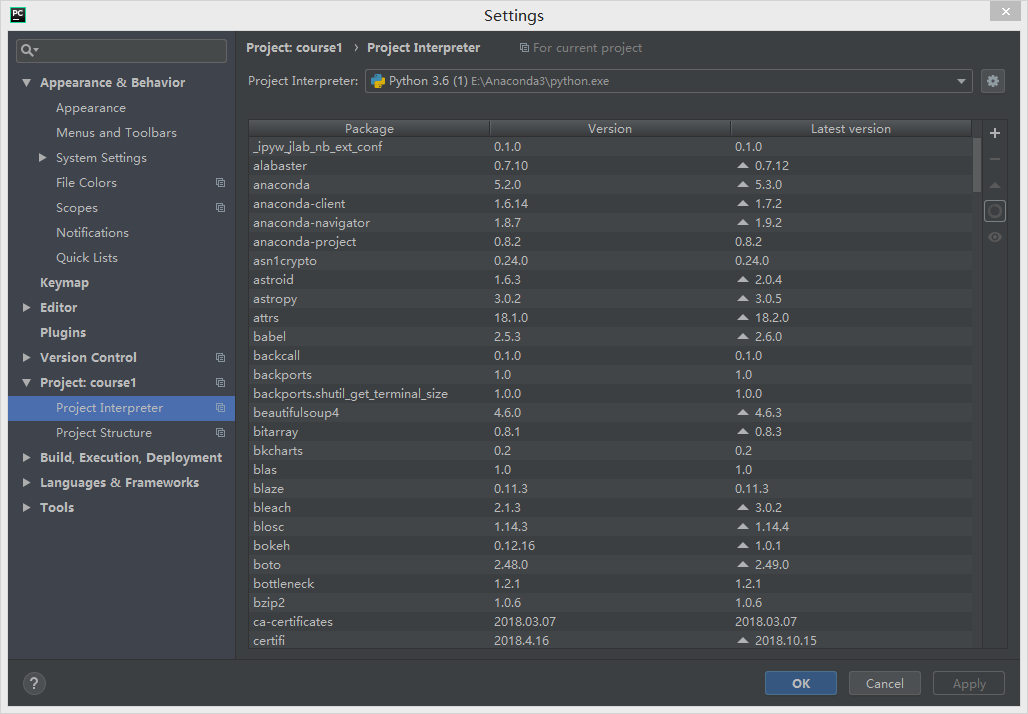Expand the Tools section

[x=27, y=507]
